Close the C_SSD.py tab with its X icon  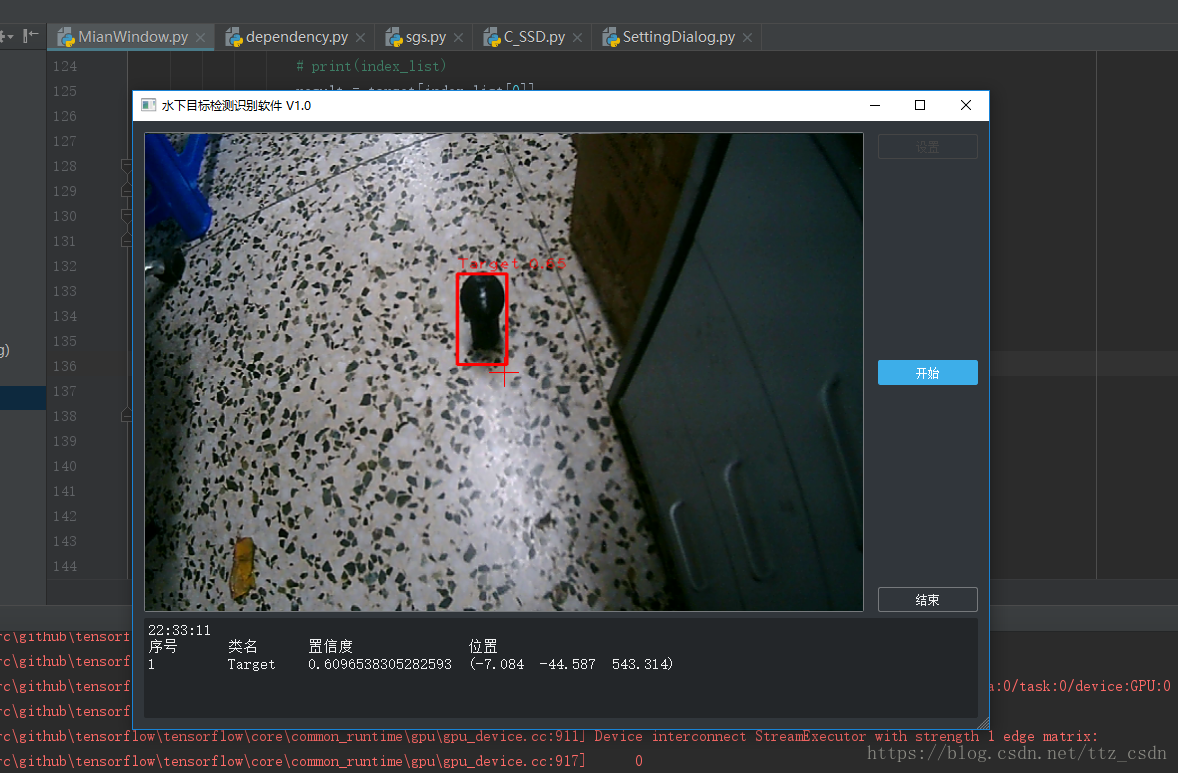(x=577, y=38)
